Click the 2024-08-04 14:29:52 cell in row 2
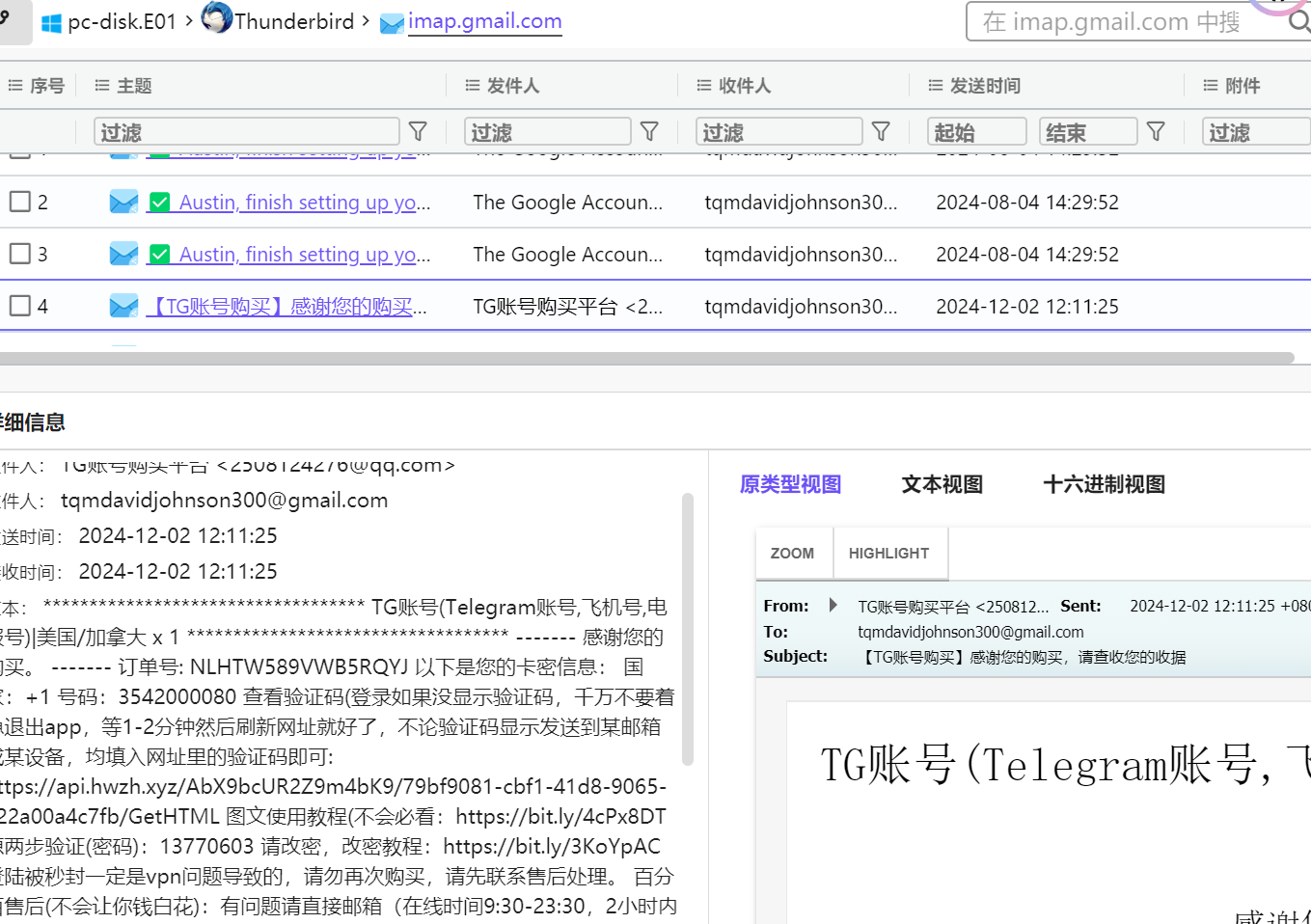 (x=1027, y=203)
